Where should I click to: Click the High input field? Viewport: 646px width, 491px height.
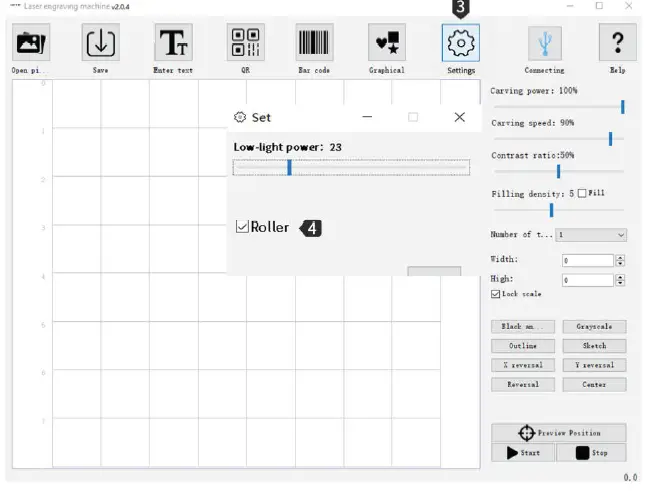coord(588,280)
